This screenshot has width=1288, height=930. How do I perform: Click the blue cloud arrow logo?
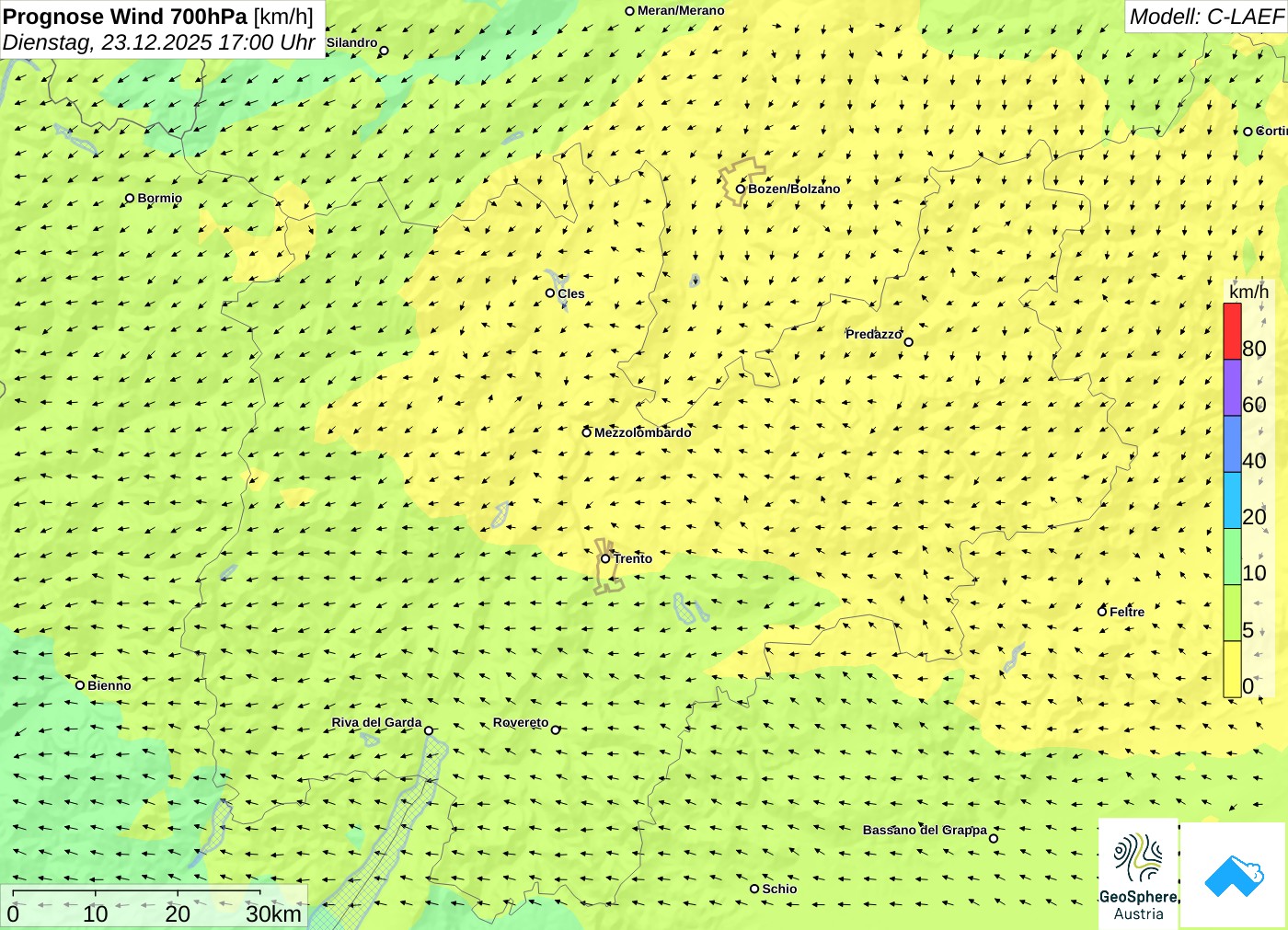(1234, 875)
